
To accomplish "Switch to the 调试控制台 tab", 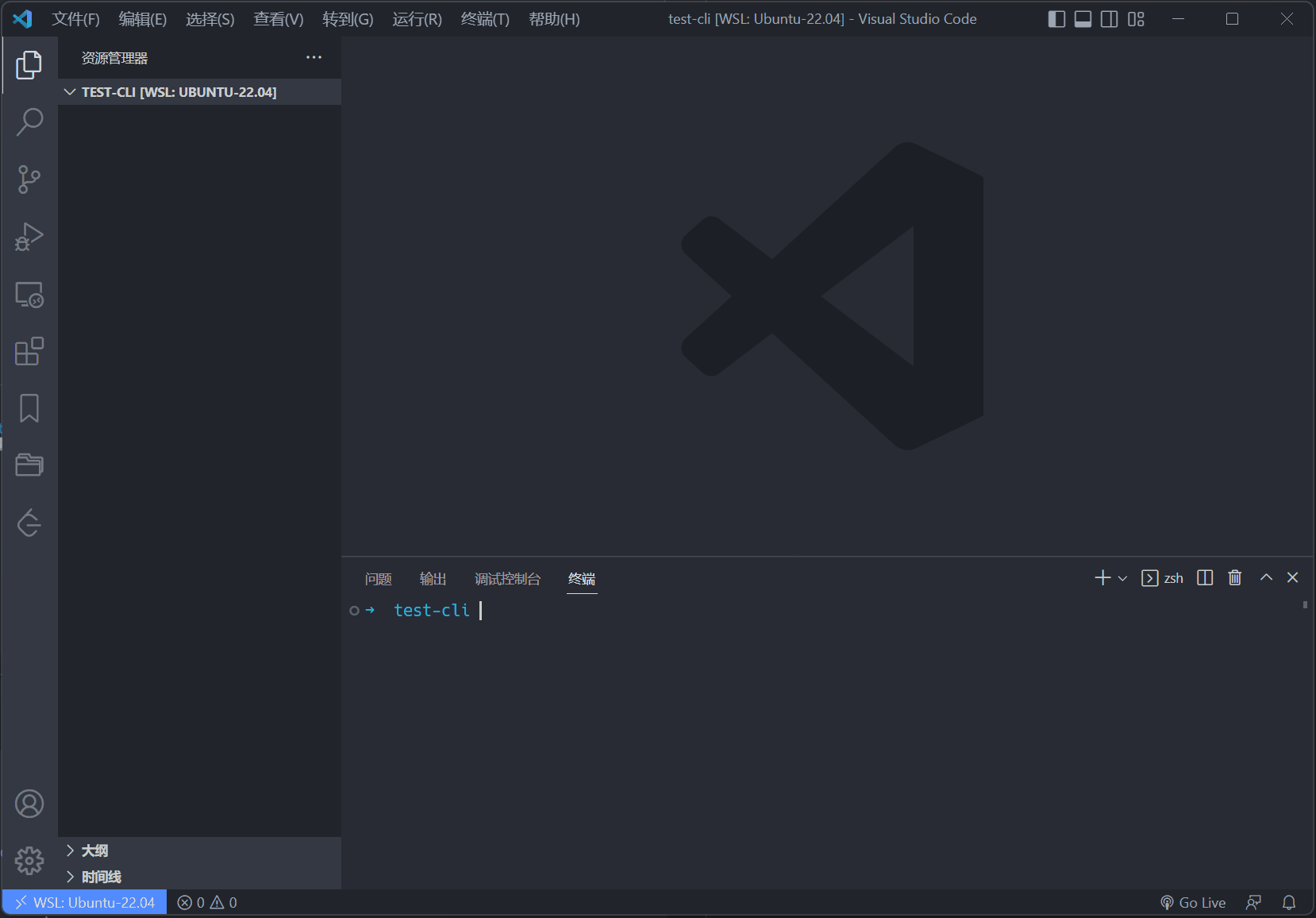I will [507, 579].
